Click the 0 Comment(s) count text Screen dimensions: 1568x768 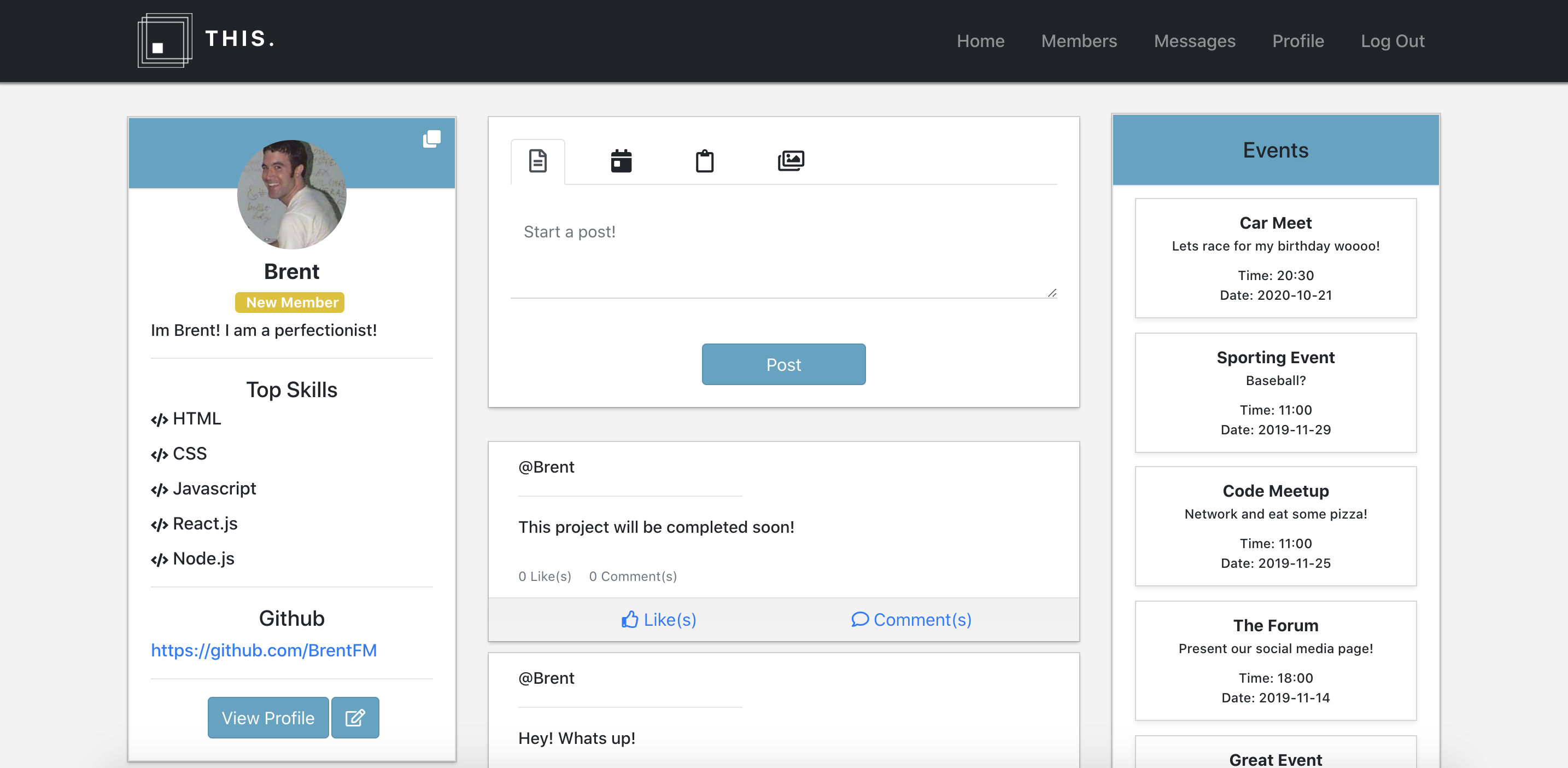633,576
